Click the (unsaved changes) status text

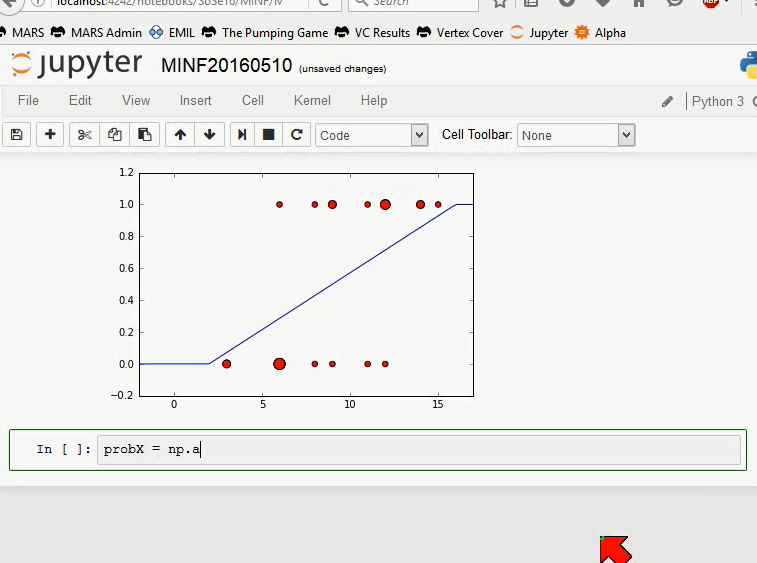[342, 69]
